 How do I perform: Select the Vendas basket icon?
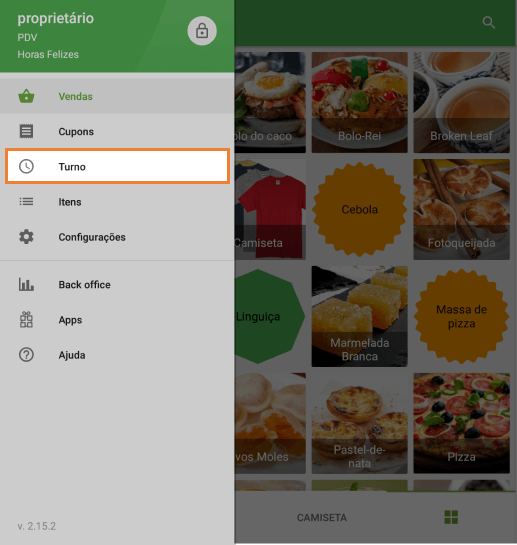[26, 96]
